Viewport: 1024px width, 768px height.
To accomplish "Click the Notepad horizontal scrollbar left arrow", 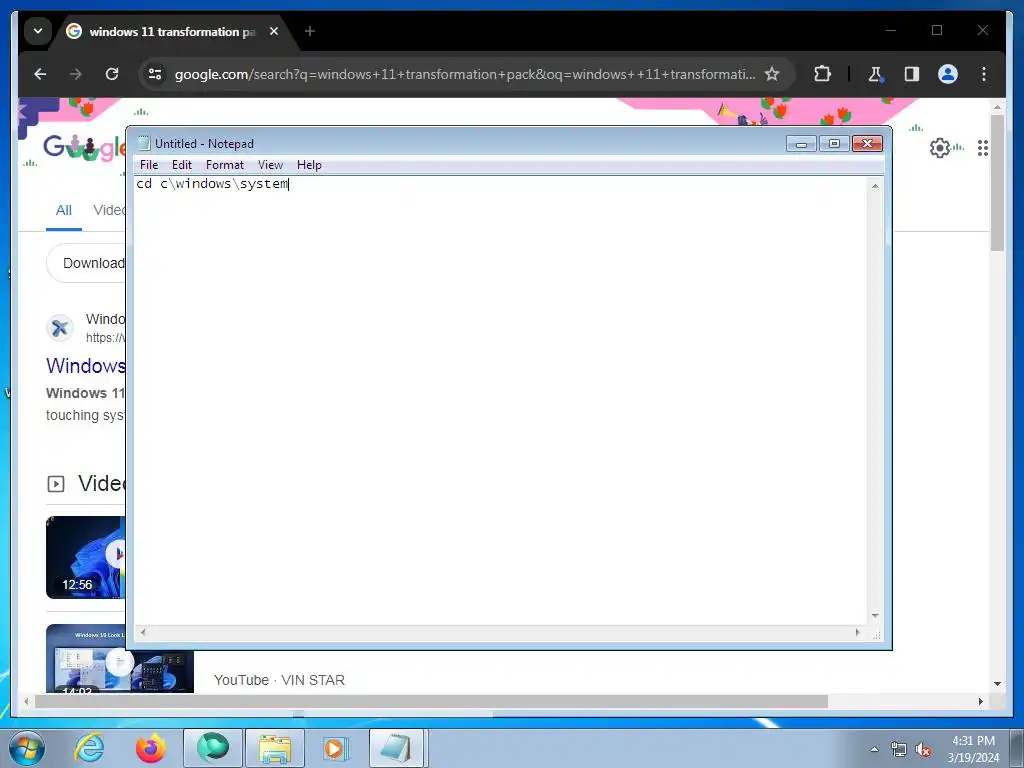I will (143, 632).
